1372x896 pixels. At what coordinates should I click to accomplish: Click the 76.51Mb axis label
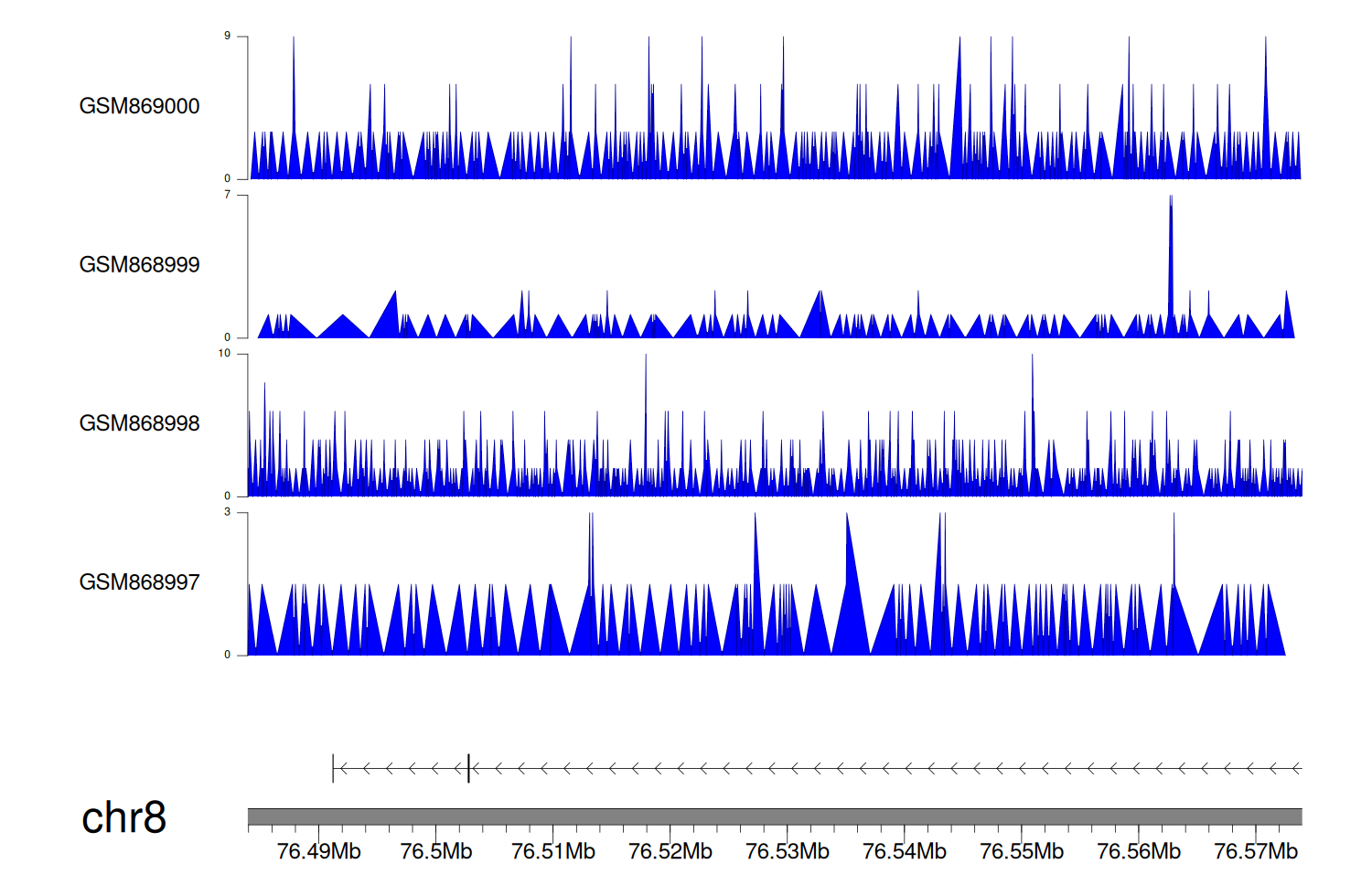[552, 851]
